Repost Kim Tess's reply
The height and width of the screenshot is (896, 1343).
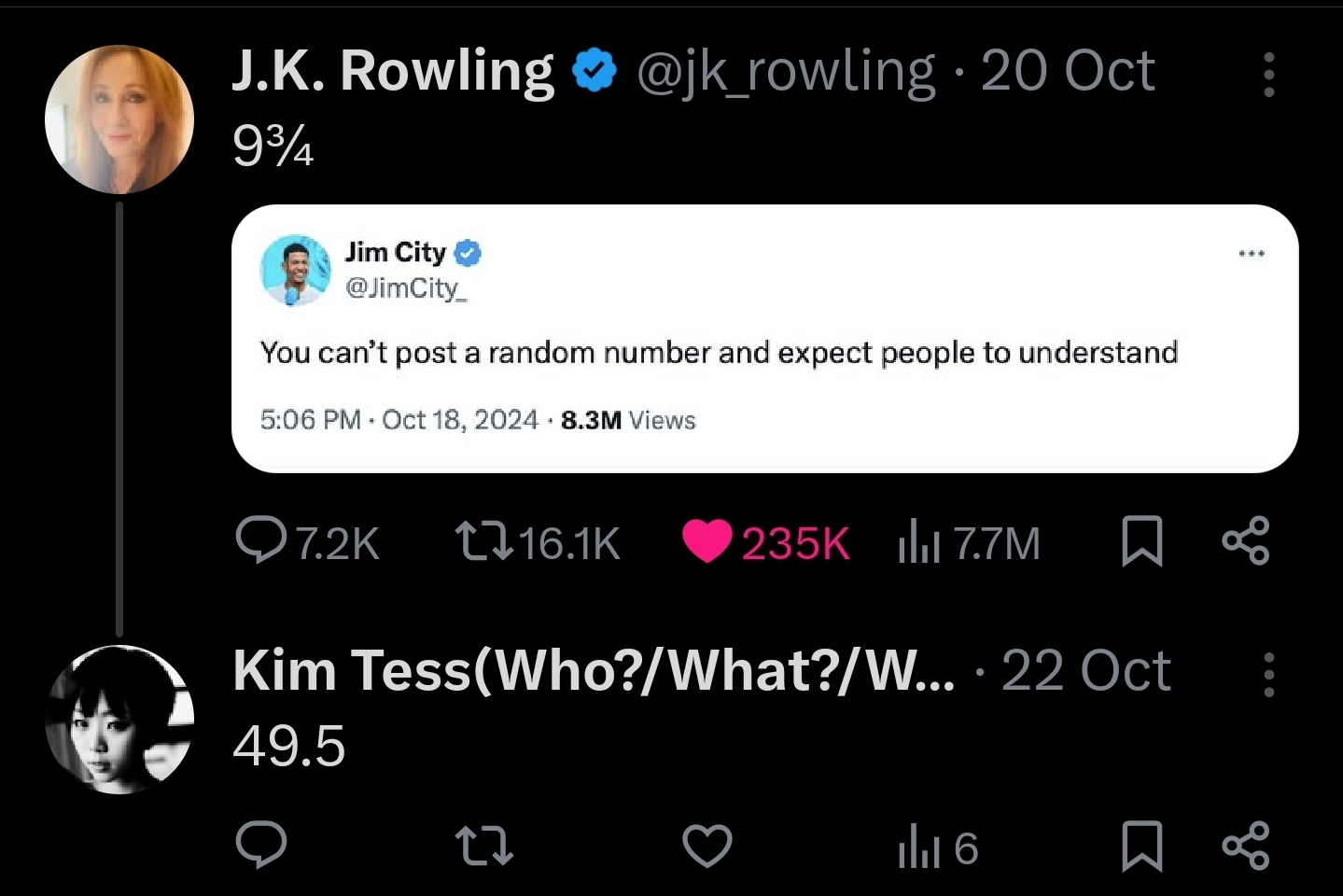click(x=483, y=847)
